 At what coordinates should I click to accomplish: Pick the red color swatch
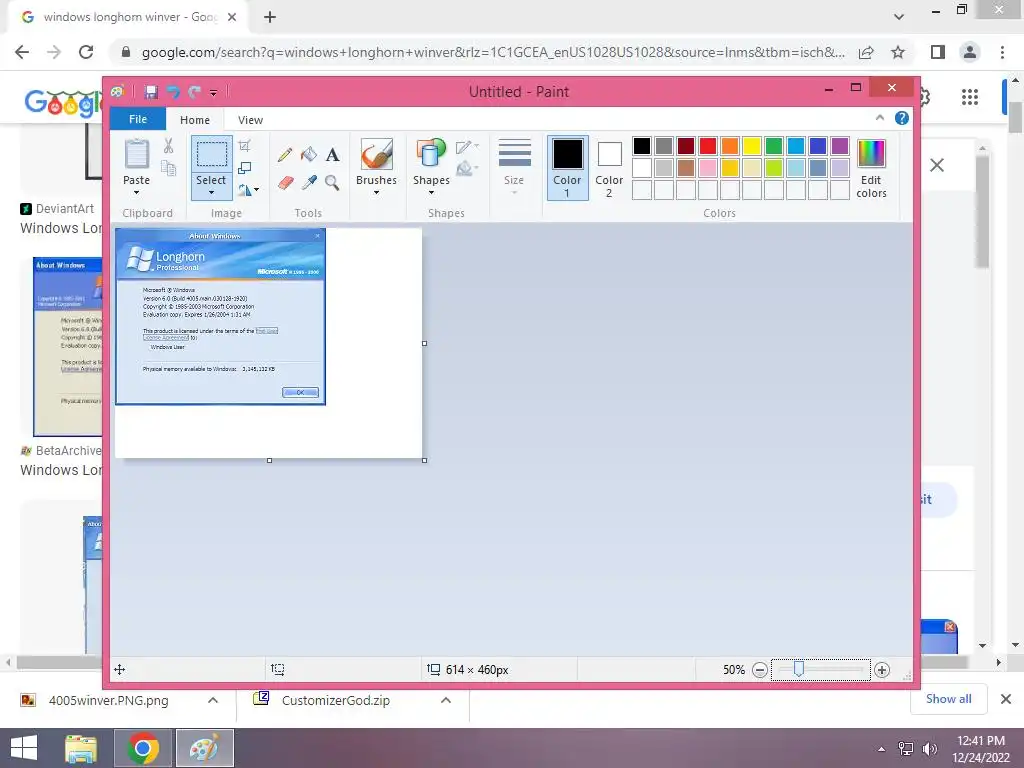[708, 146]
